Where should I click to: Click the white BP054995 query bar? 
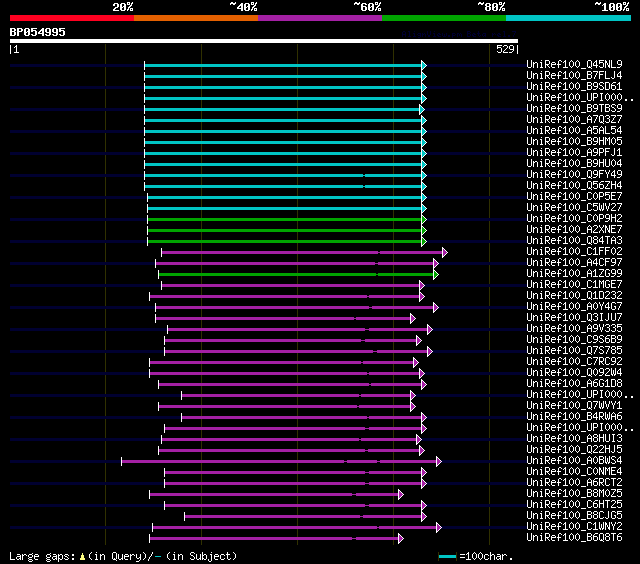coord(263,41)
